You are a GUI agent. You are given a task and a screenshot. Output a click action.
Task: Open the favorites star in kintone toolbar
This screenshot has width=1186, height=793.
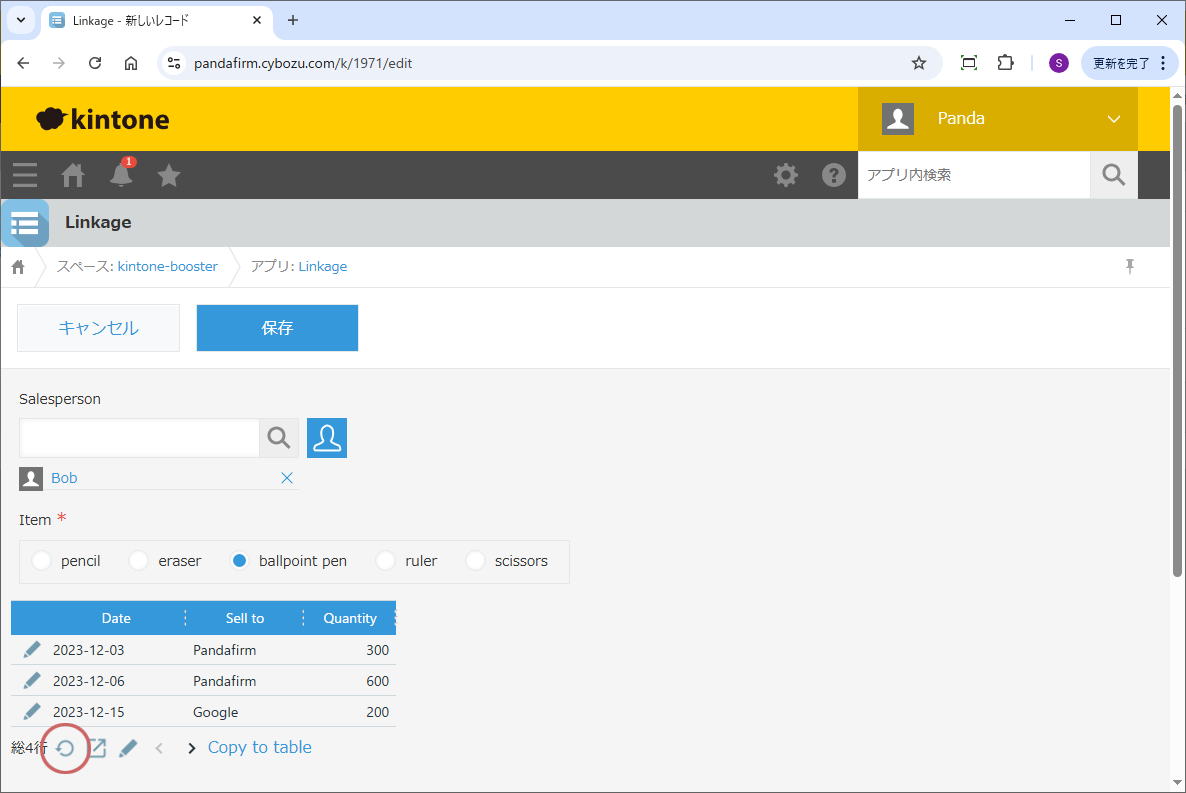click(169, 176)
